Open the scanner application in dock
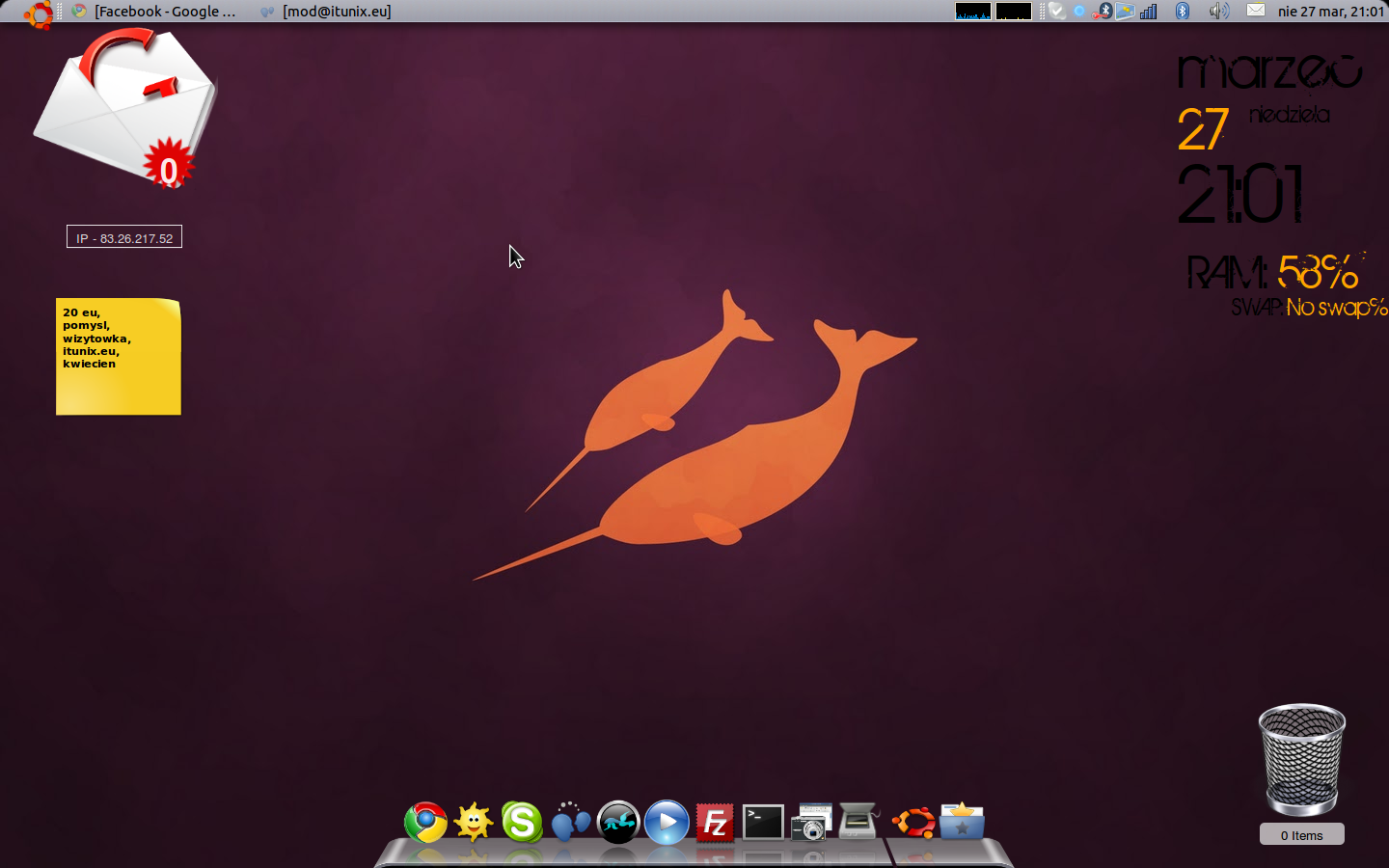This screenshot has height=868, width=1389. click(x=858, y=823)
